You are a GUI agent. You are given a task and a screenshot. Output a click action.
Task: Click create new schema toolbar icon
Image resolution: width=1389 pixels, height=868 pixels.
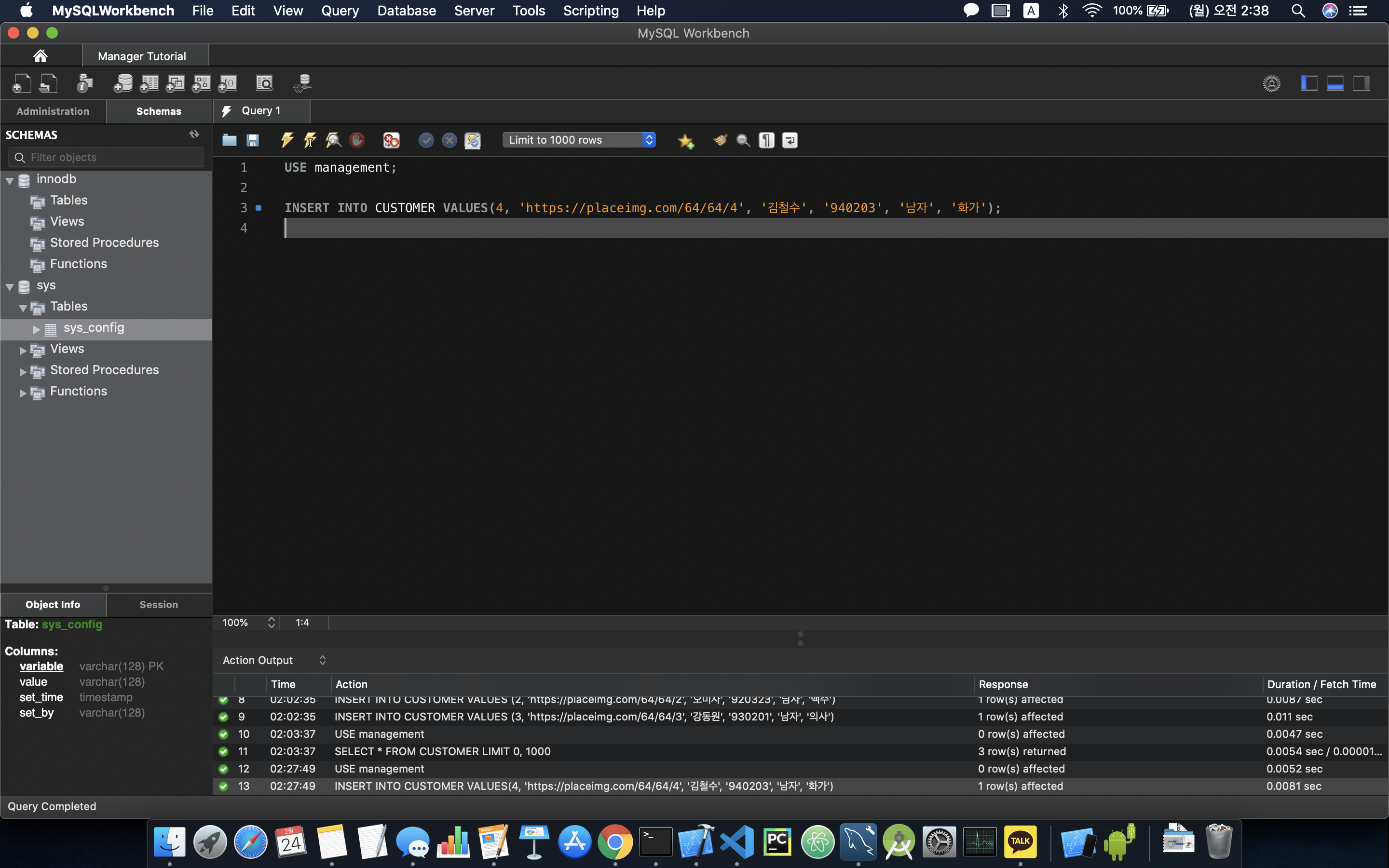pos(123,84)
